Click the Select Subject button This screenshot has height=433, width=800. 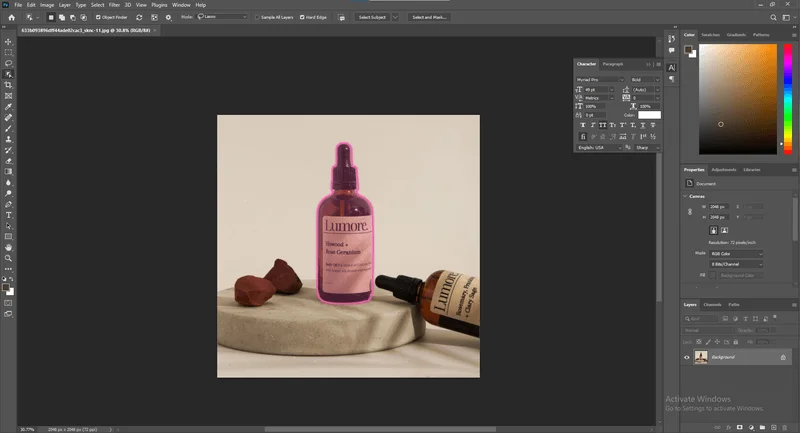372,17
